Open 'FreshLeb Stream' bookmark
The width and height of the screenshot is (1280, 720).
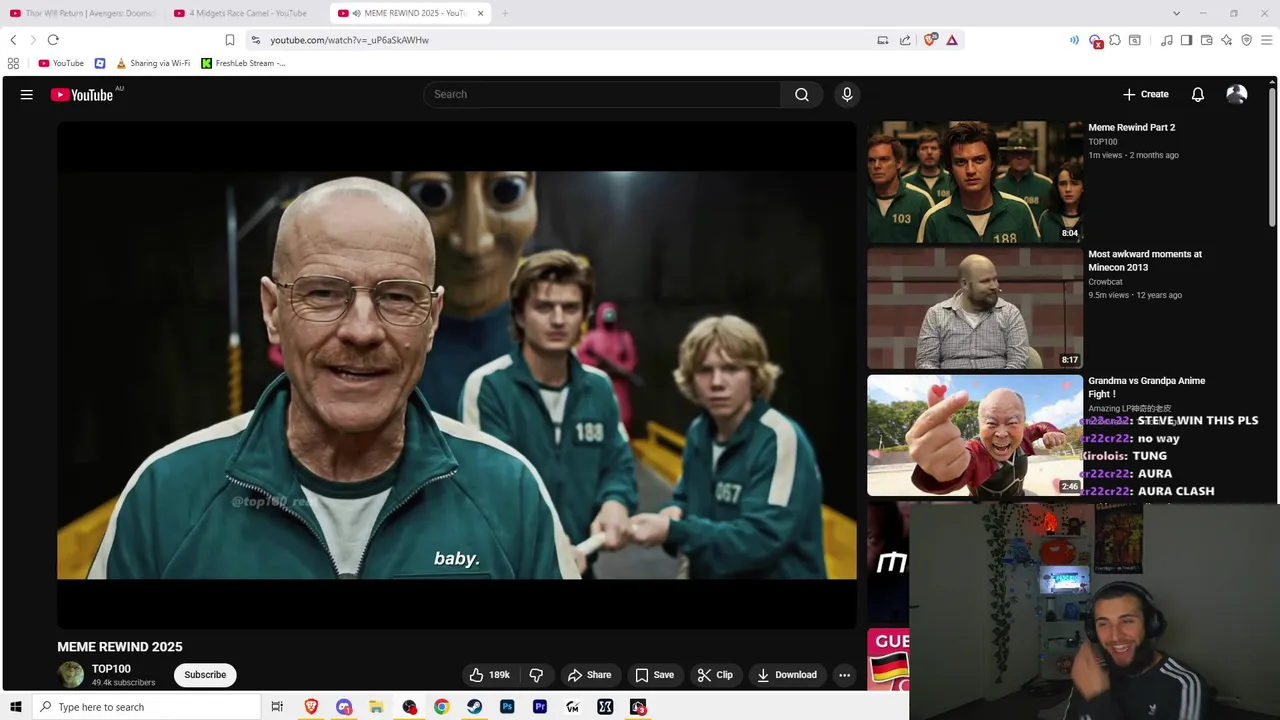click(x=244, y=63)
